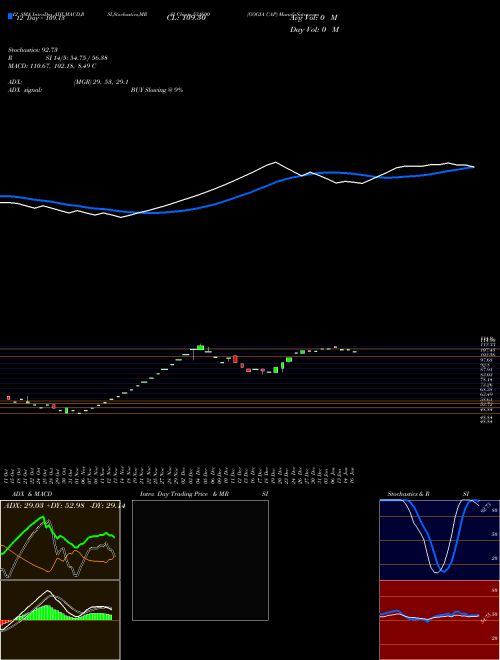500x660 pixels.
Task: Click the 'Day Vol: 0 M' label
Action: [314, 30]
